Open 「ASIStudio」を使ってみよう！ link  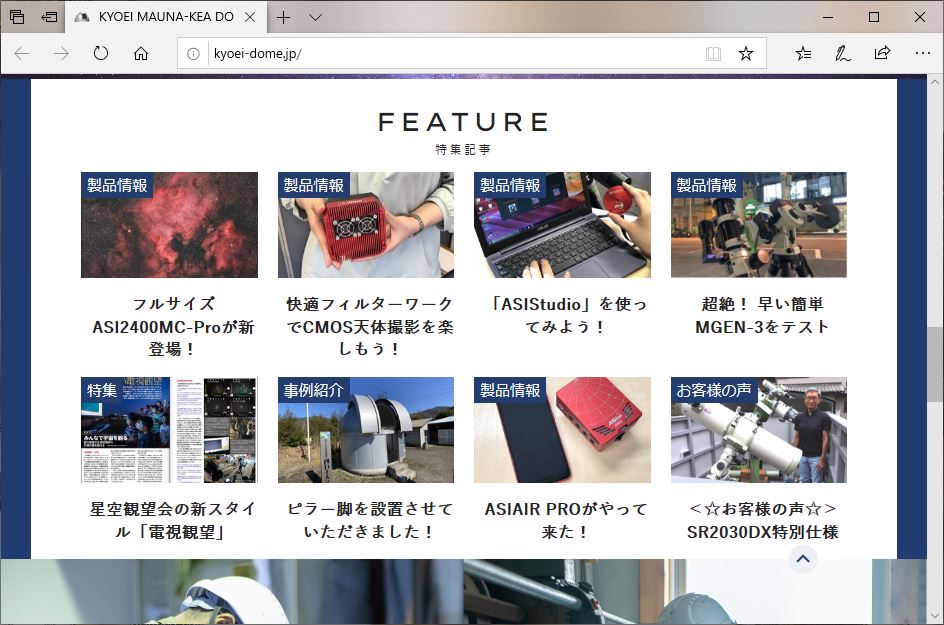(x=567, y=315)
